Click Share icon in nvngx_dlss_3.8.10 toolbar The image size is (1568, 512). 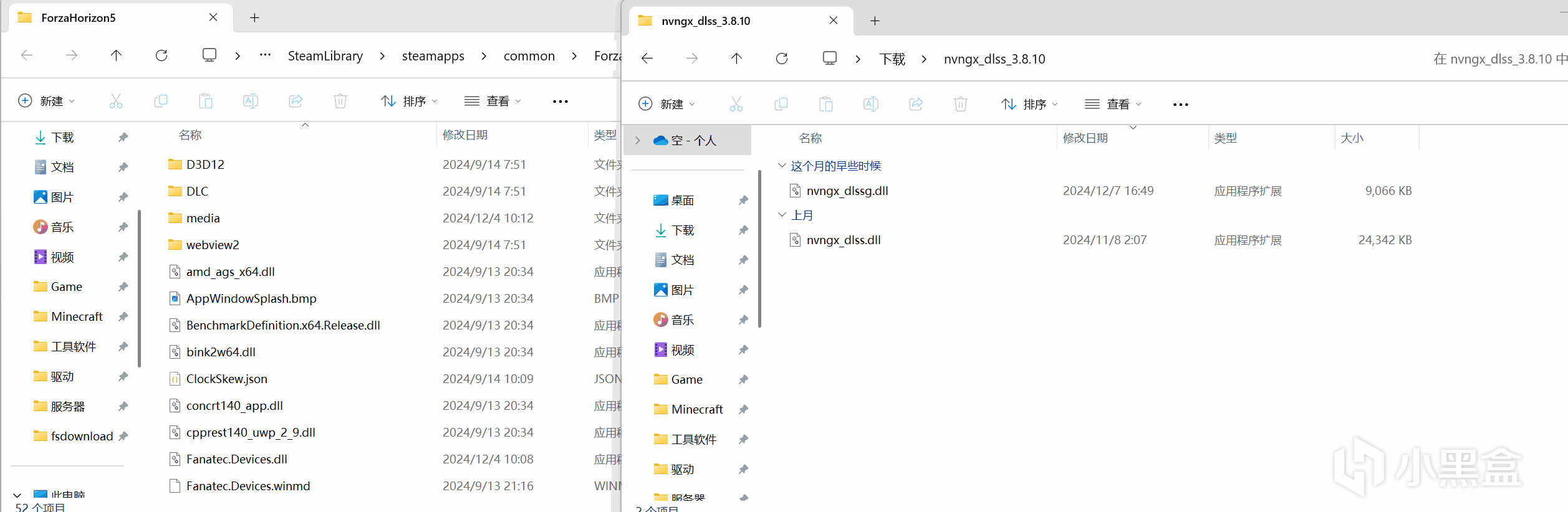pyautogui.click(x=916, y=104)
